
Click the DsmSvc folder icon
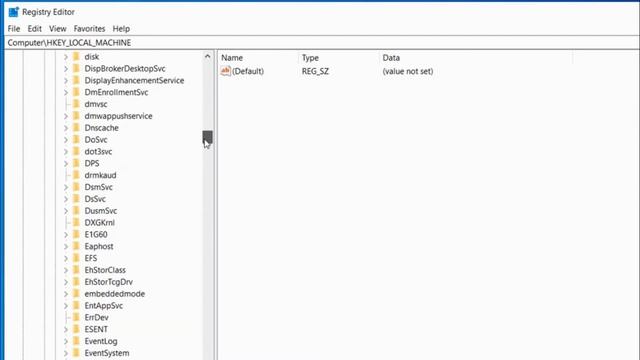click(76, 187)
